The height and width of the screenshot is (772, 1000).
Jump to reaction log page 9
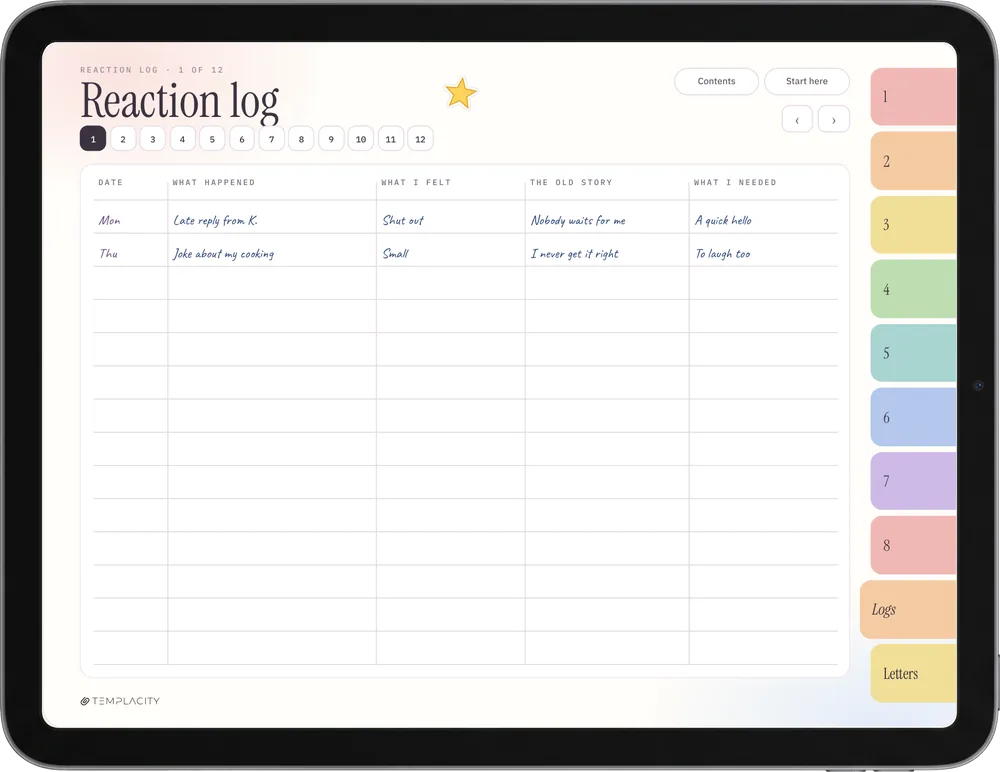click(331, 139)
